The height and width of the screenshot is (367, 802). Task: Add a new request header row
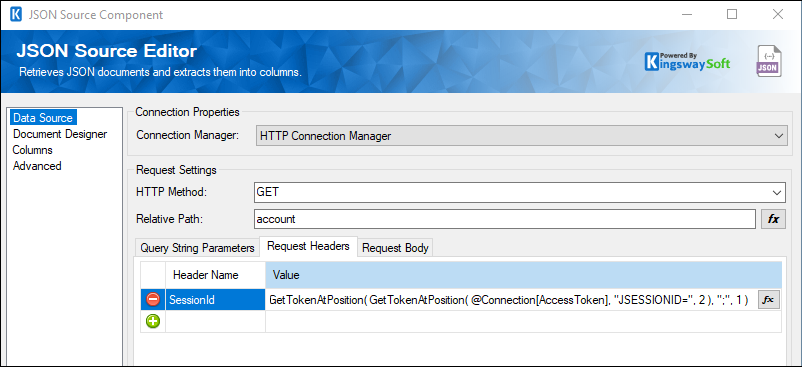tap(153, 322)
